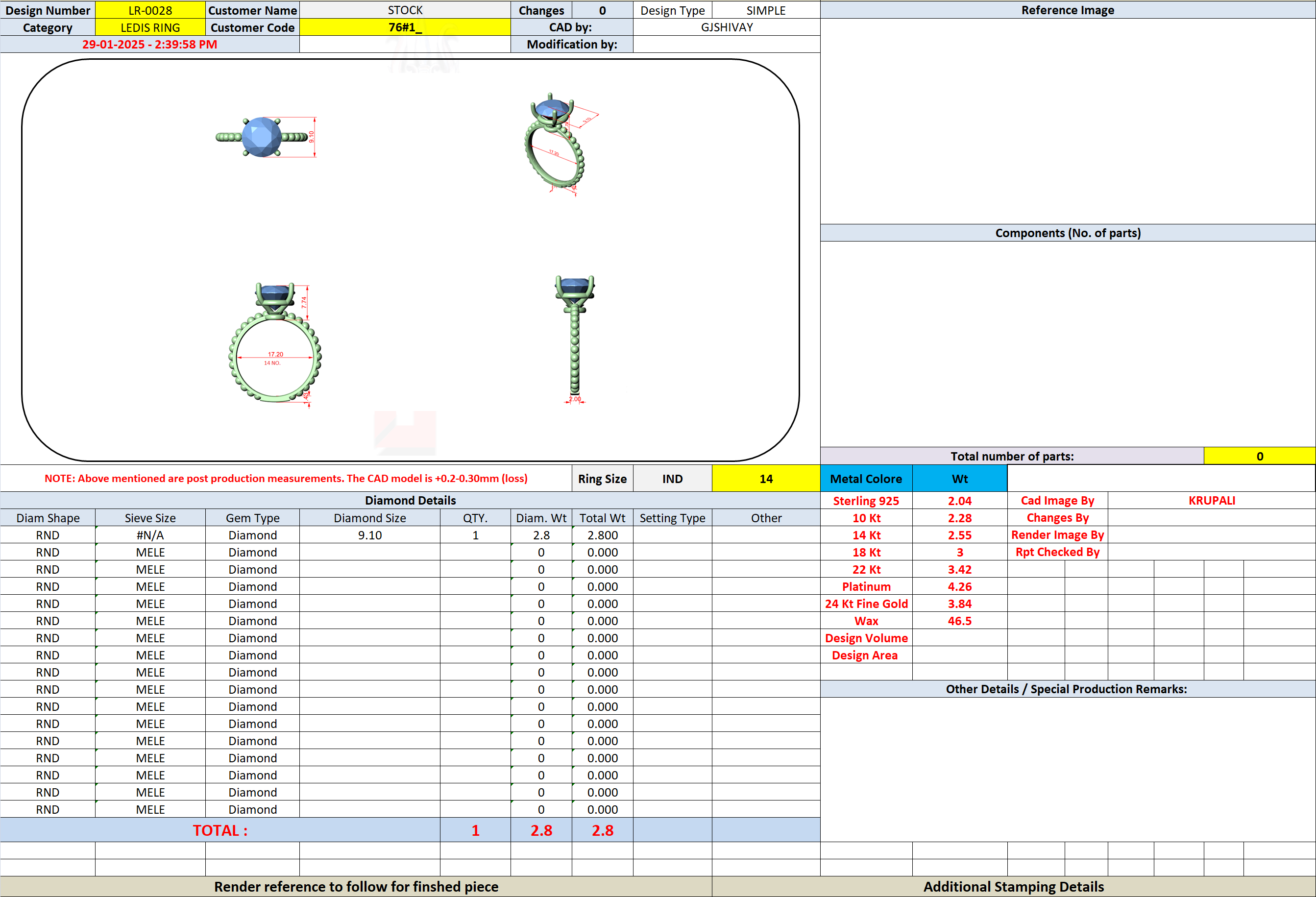The height and width of the screenshot is (897, 1316).
Task: Click the QTY. column header
Action: 475,518
